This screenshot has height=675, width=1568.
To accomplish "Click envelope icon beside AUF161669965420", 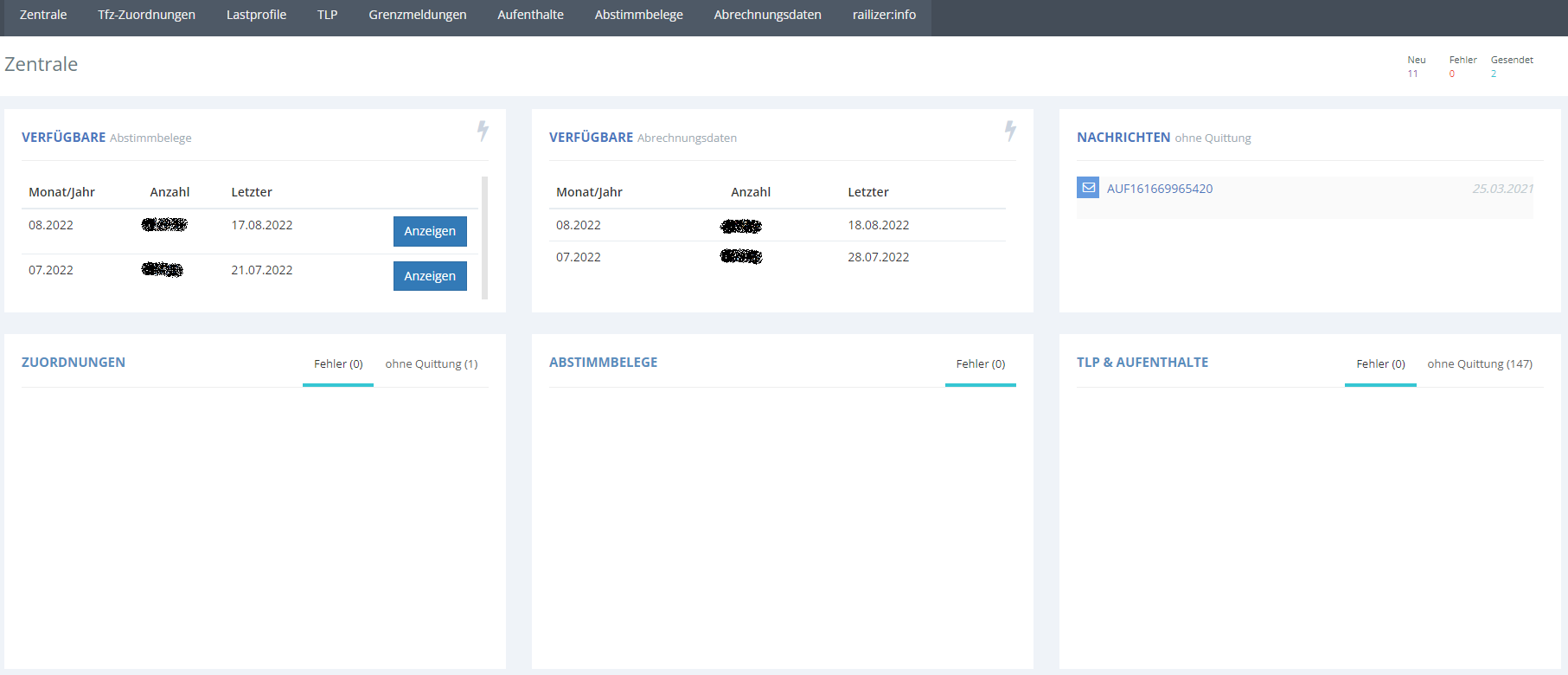I will click(x=1087, y=188).
